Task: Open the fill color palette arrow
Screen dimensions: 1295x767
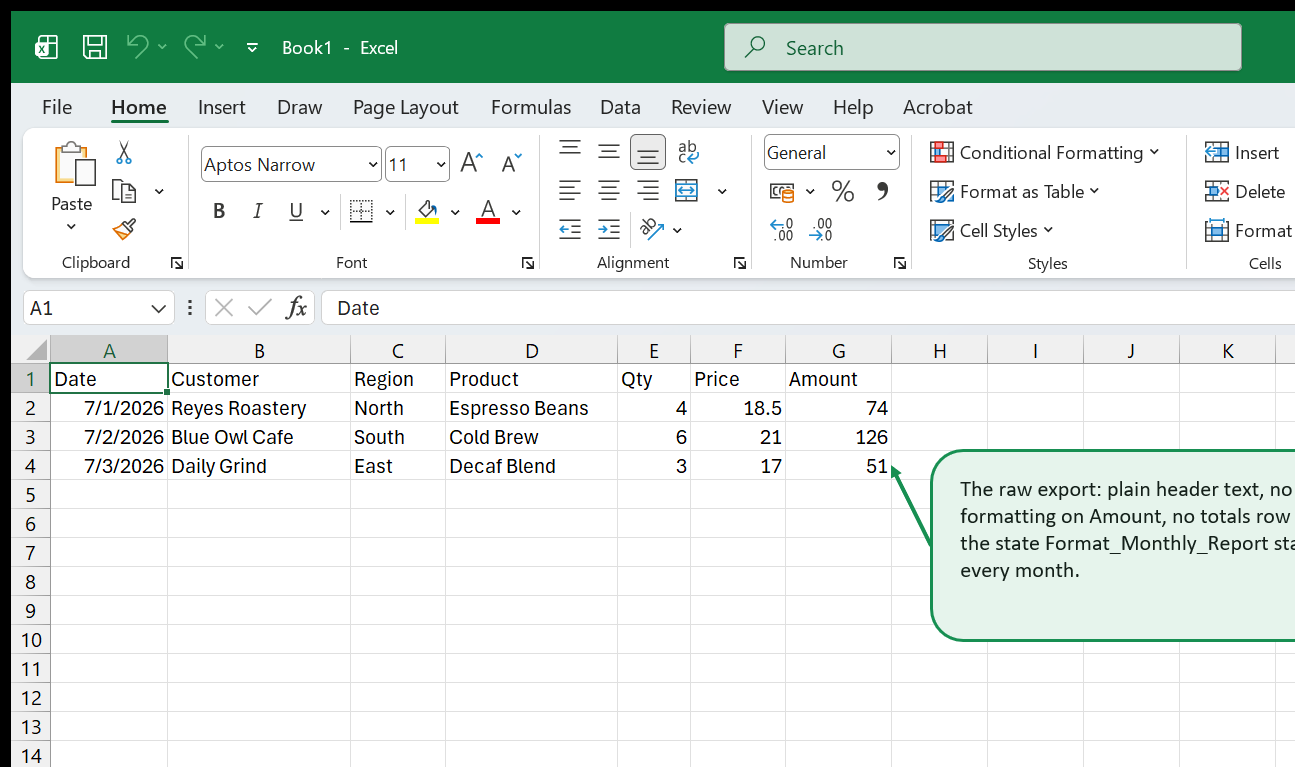Action: pyautogui.click(x=455, y=212)
